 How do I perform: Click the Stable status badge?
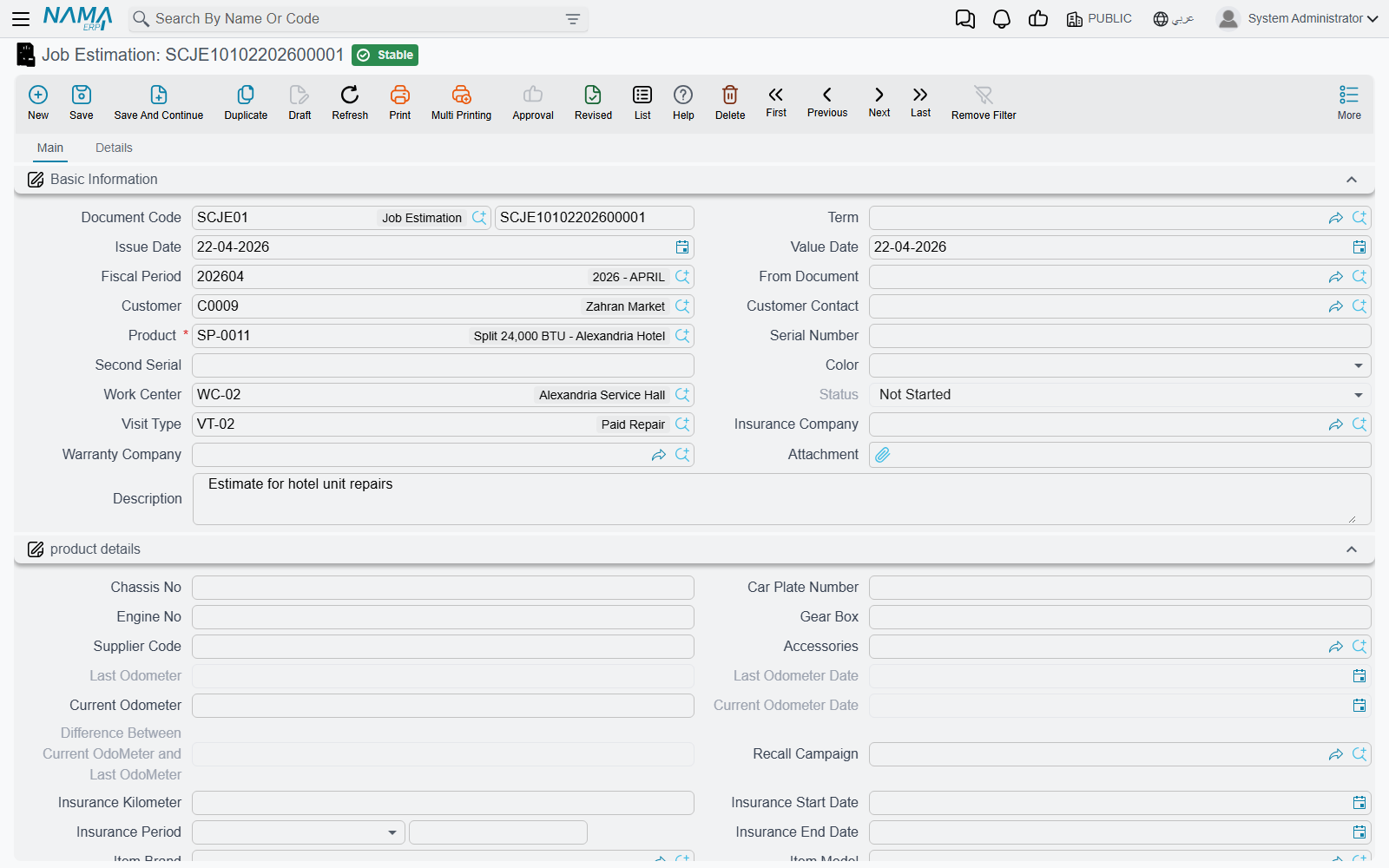click(x=385, y=55)
